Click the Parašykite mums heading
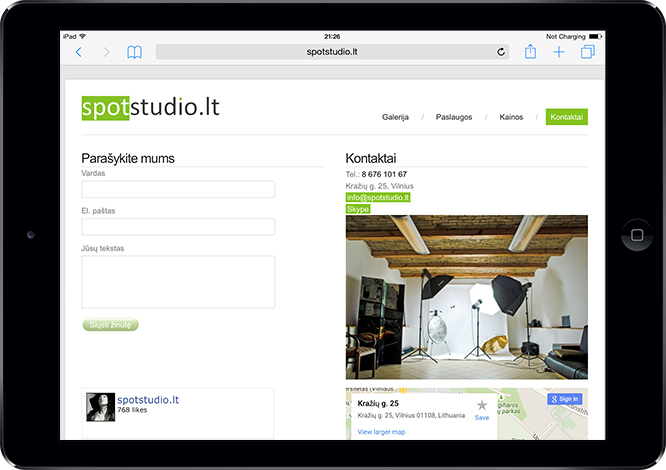666x470 pixels. pos(128,159)
